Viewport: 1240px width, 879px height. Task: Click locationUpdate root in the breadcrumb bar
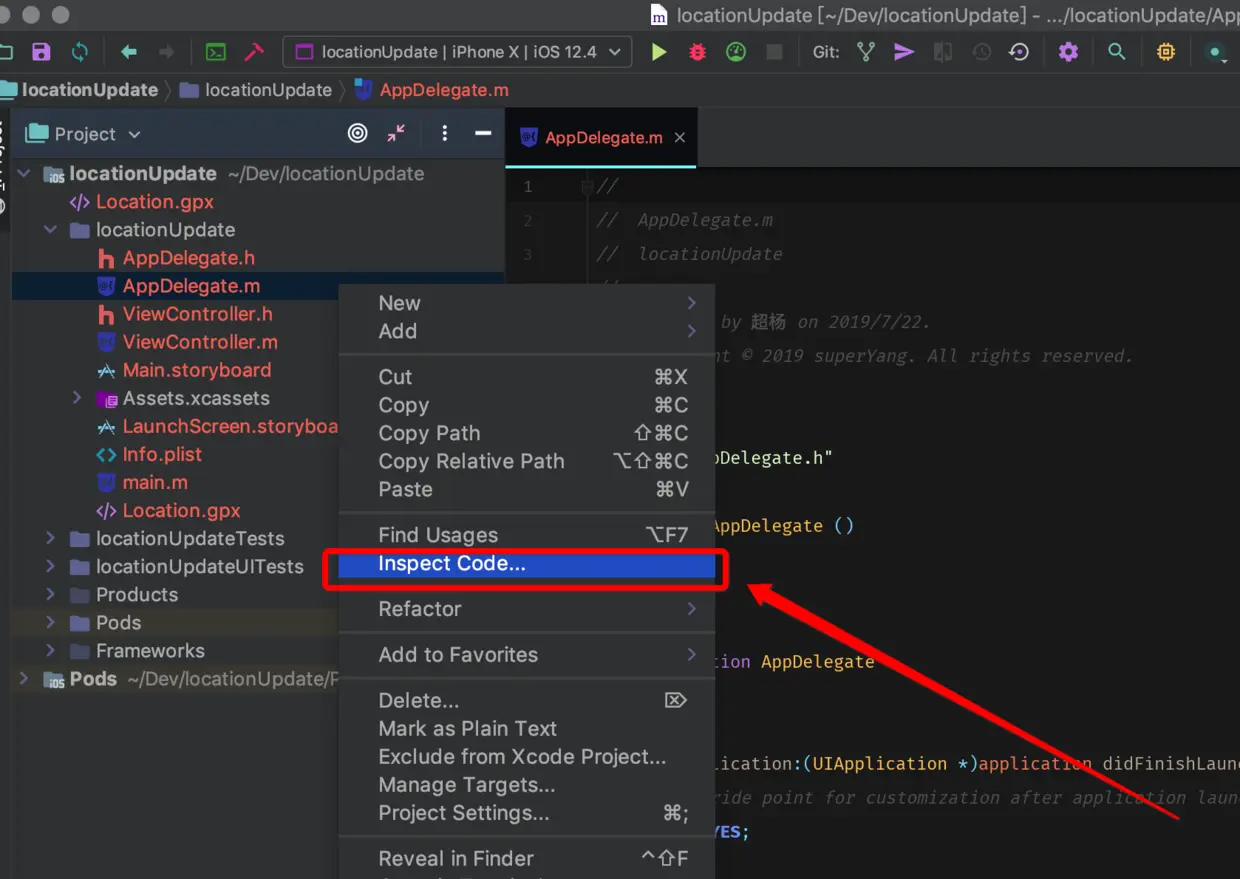point(80,90)
